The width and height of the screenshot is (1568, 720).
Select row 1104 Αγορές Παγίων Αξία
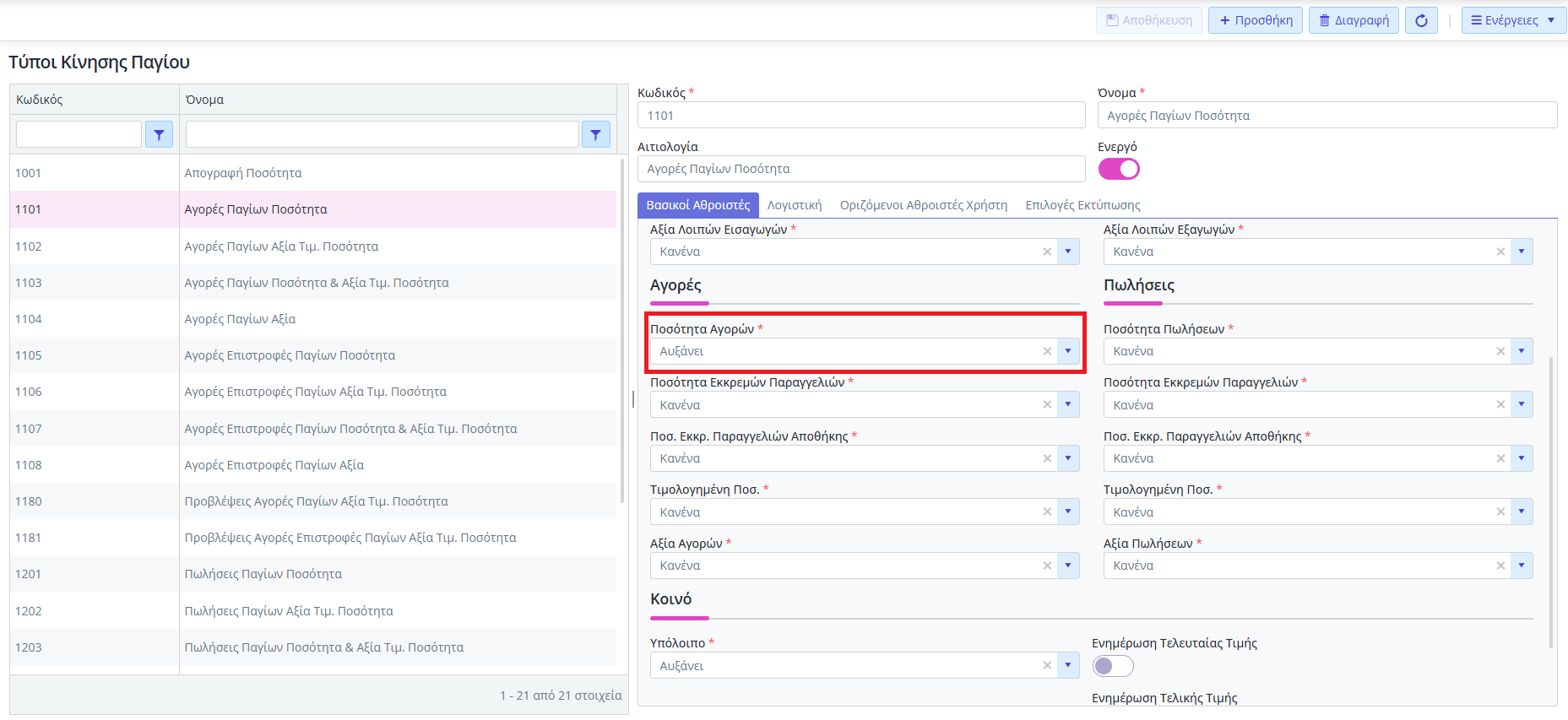[240, 319]
